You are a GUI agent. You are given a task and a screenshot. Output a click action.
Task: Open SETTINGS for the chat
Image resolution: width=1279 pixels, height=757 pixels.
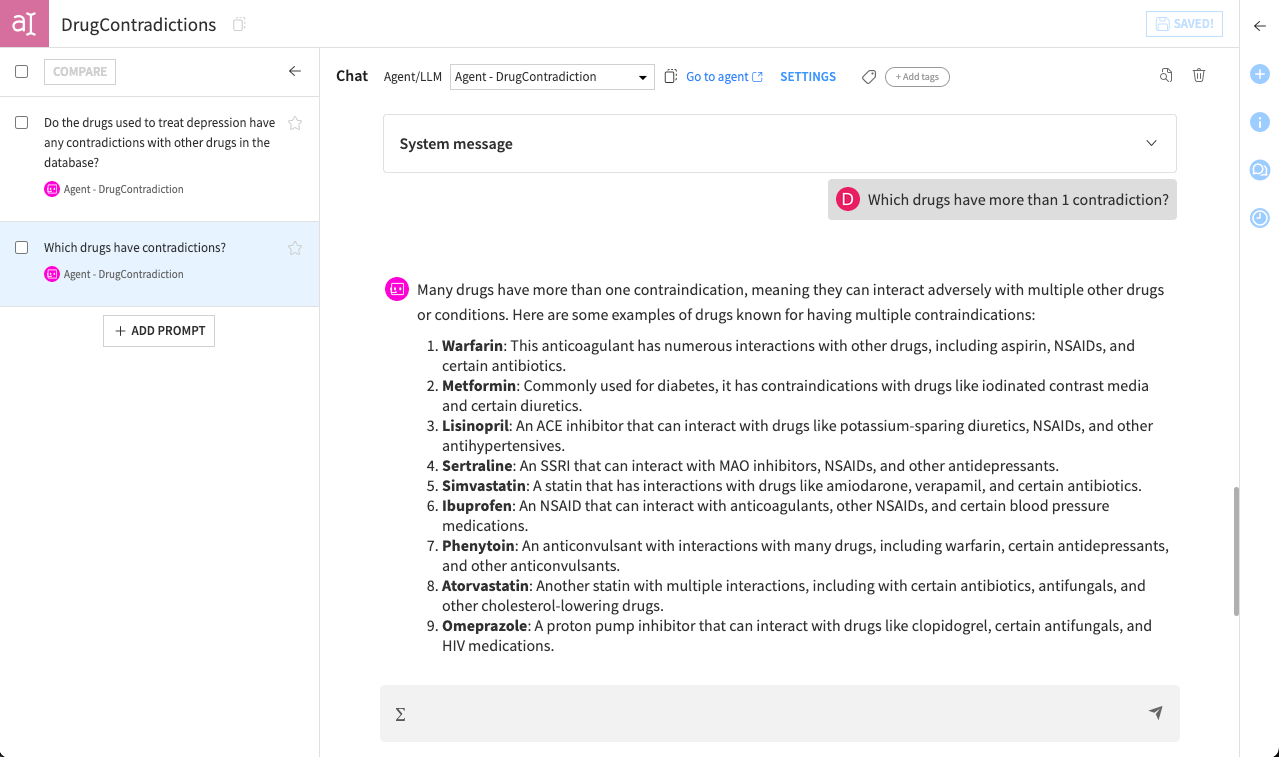click(807, 77)
